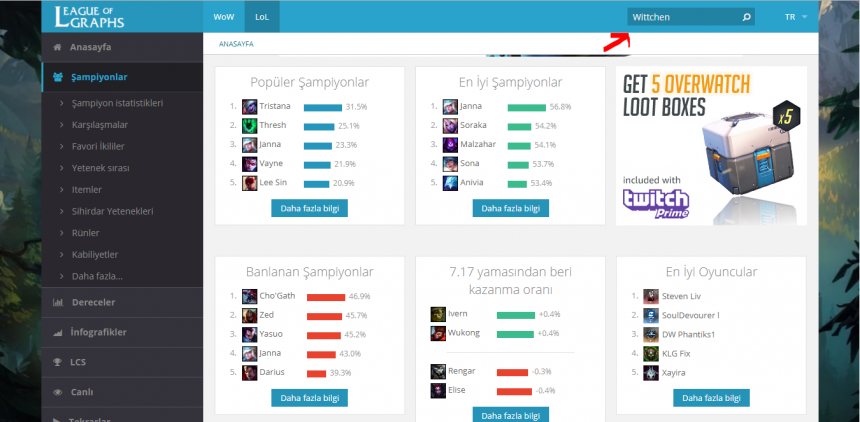Screen dimensions: 860x422
Task: Click Wukong's champion portrait
Action: (438, 334)
